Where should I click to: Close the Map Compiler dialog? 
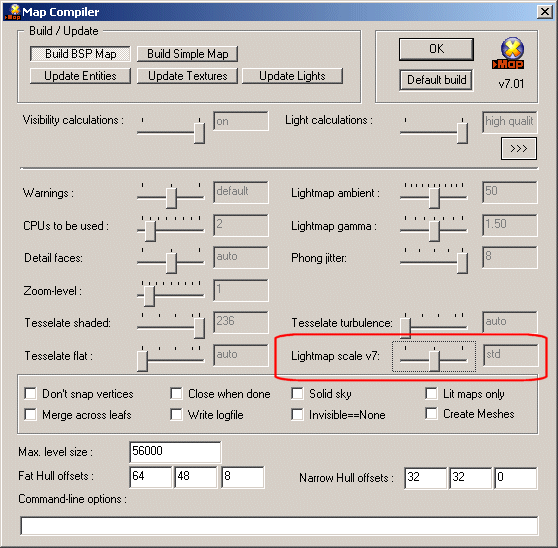544,12
